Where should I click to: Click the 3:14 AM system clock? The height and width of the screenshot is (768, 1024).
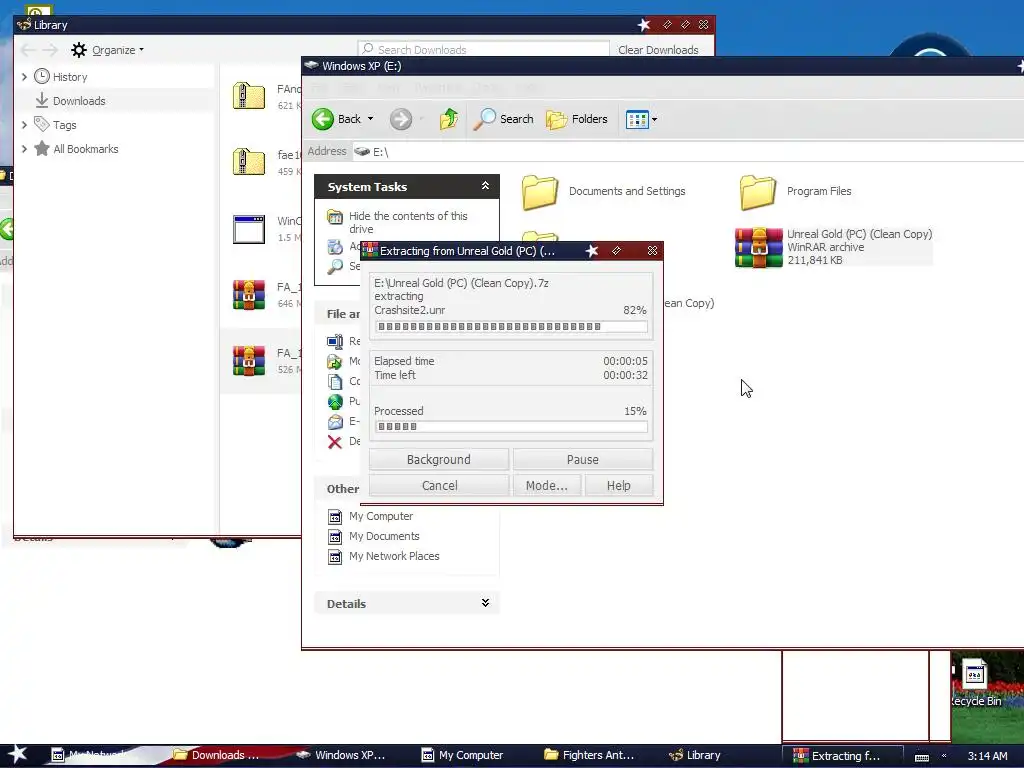(x=987, y=756)
